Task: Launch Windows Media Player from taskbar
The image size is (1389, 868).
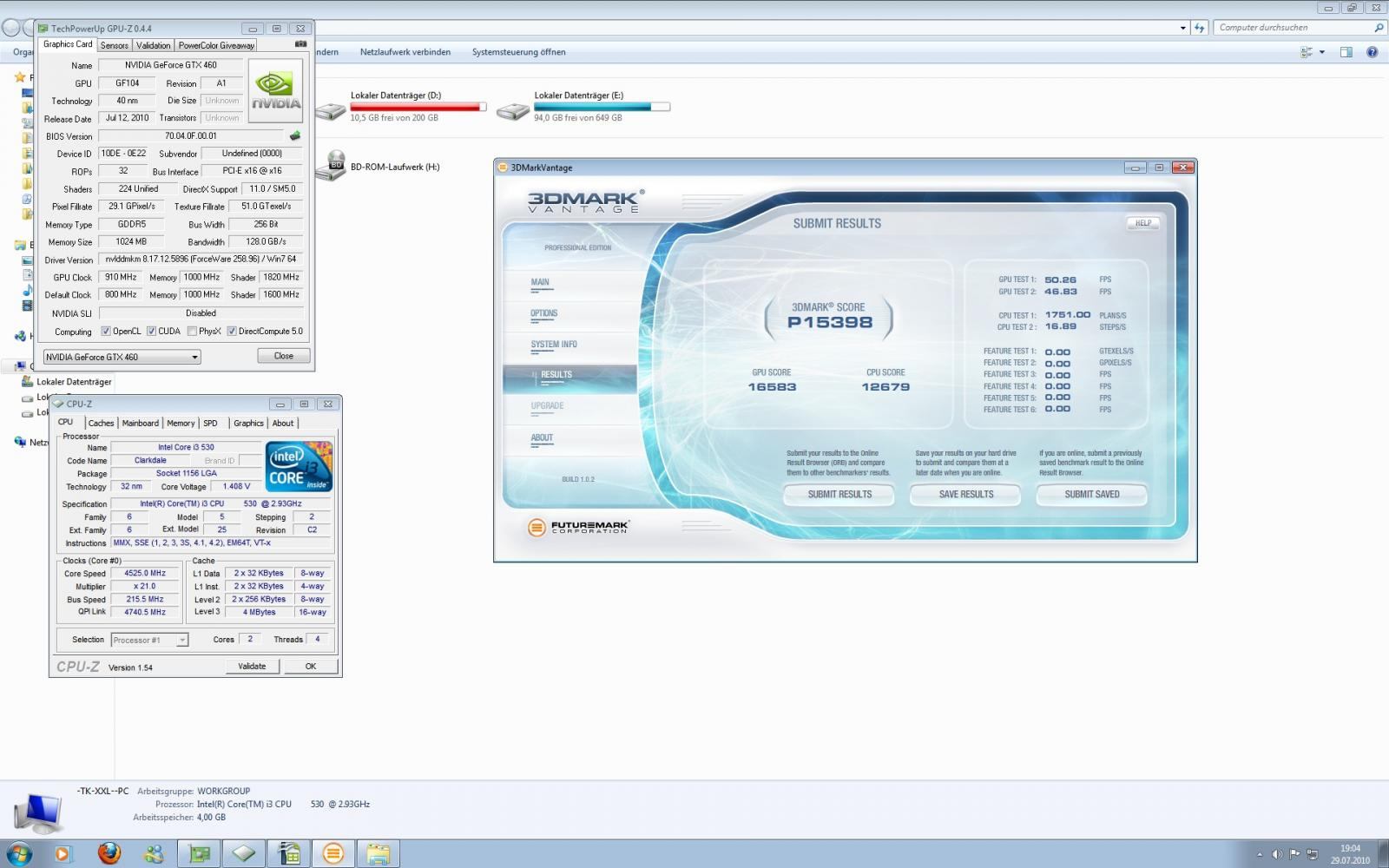Action: pos(63,854)
